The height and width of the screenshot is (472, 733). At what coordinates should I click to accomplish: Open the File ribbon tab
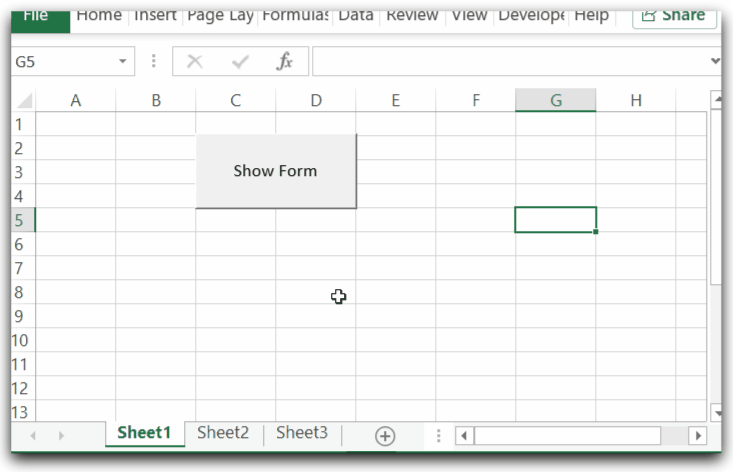point(40,19)
